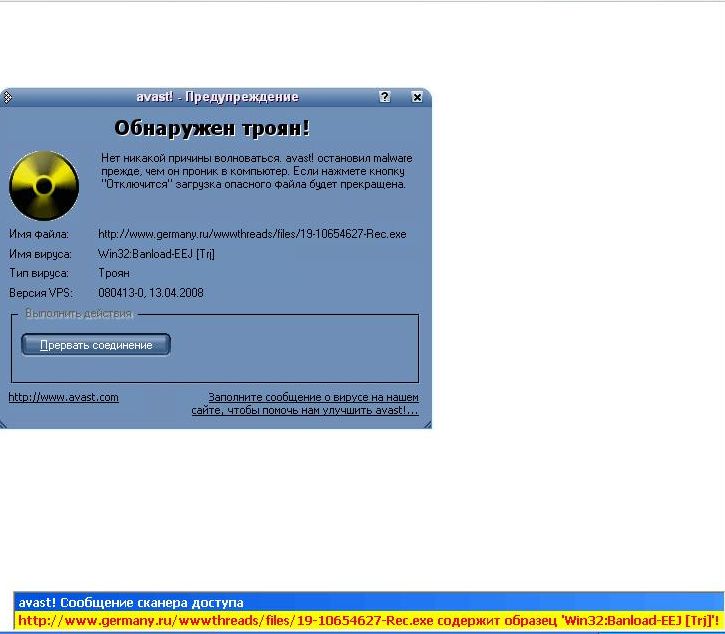Click the Троян virus type value

point(114,273)
